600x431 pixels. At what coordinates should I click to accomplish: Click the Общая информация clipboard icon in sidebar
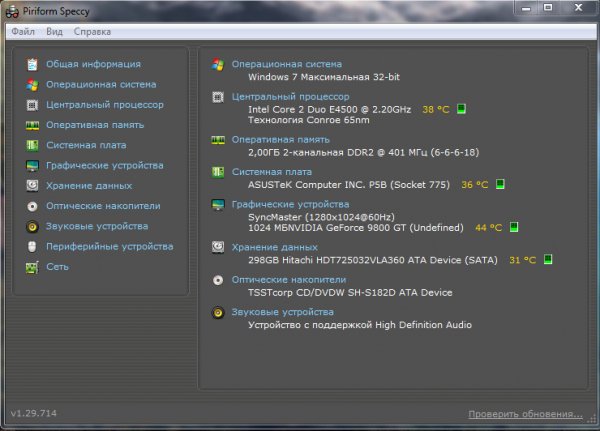click(x=32, y=64)
